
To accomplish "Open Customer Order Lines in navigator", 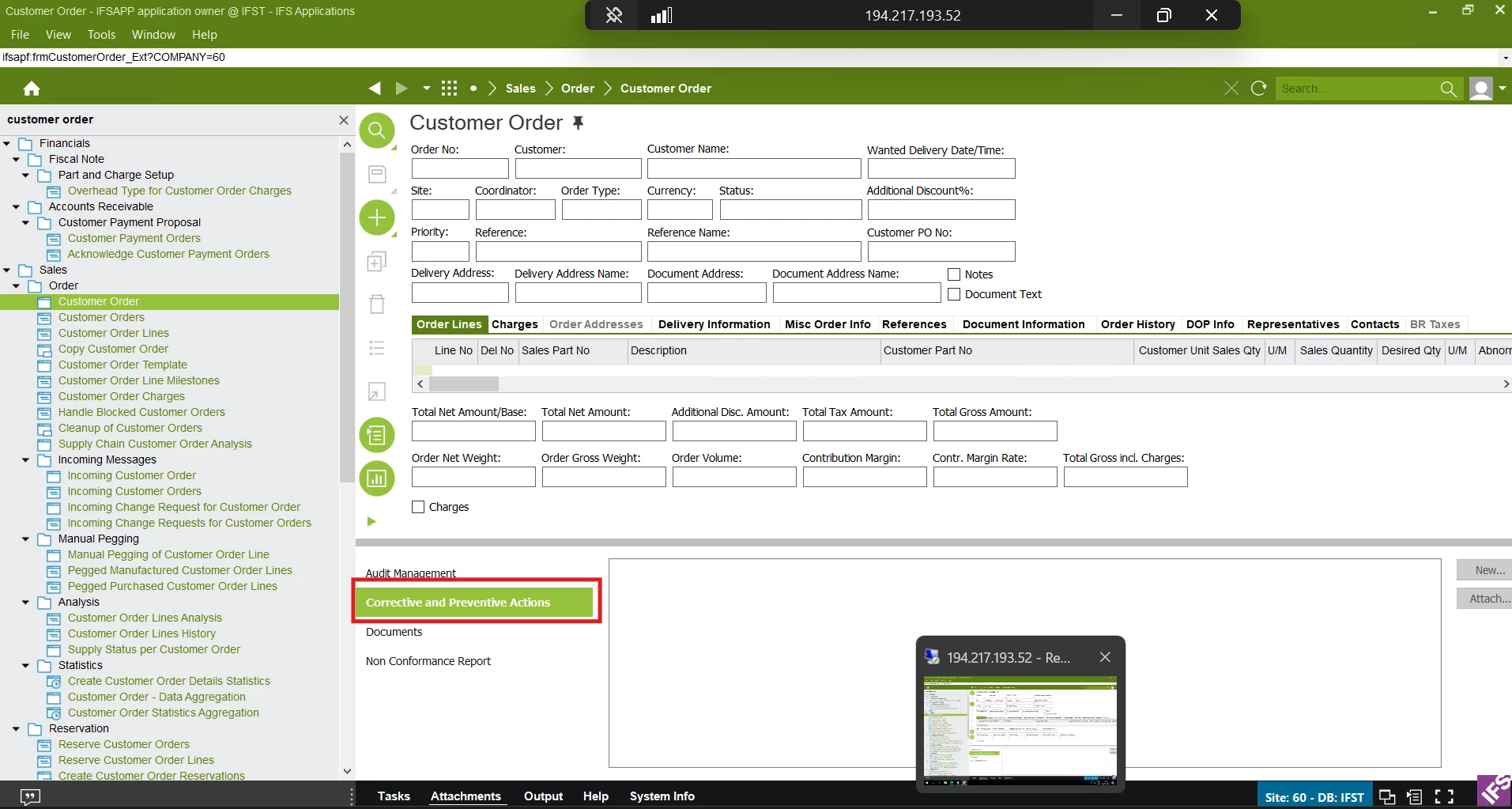I will [x=113, y=333].
